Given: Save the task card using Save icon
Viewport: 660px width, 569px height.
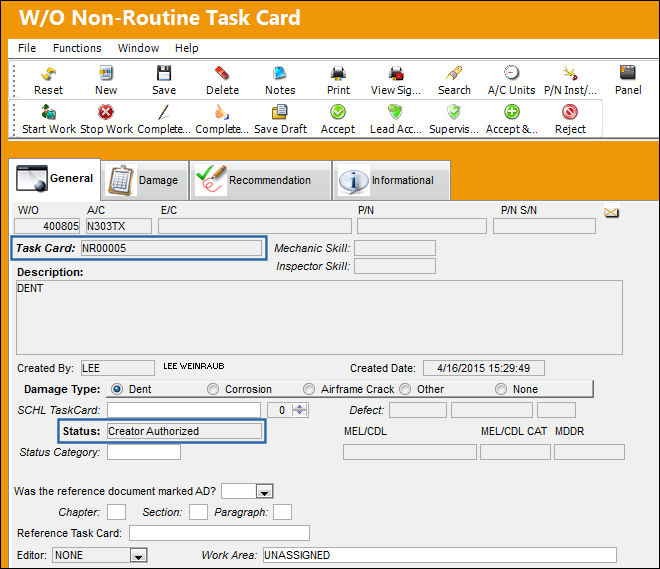Looking at the screenshot, I should [x=164, y=73].
